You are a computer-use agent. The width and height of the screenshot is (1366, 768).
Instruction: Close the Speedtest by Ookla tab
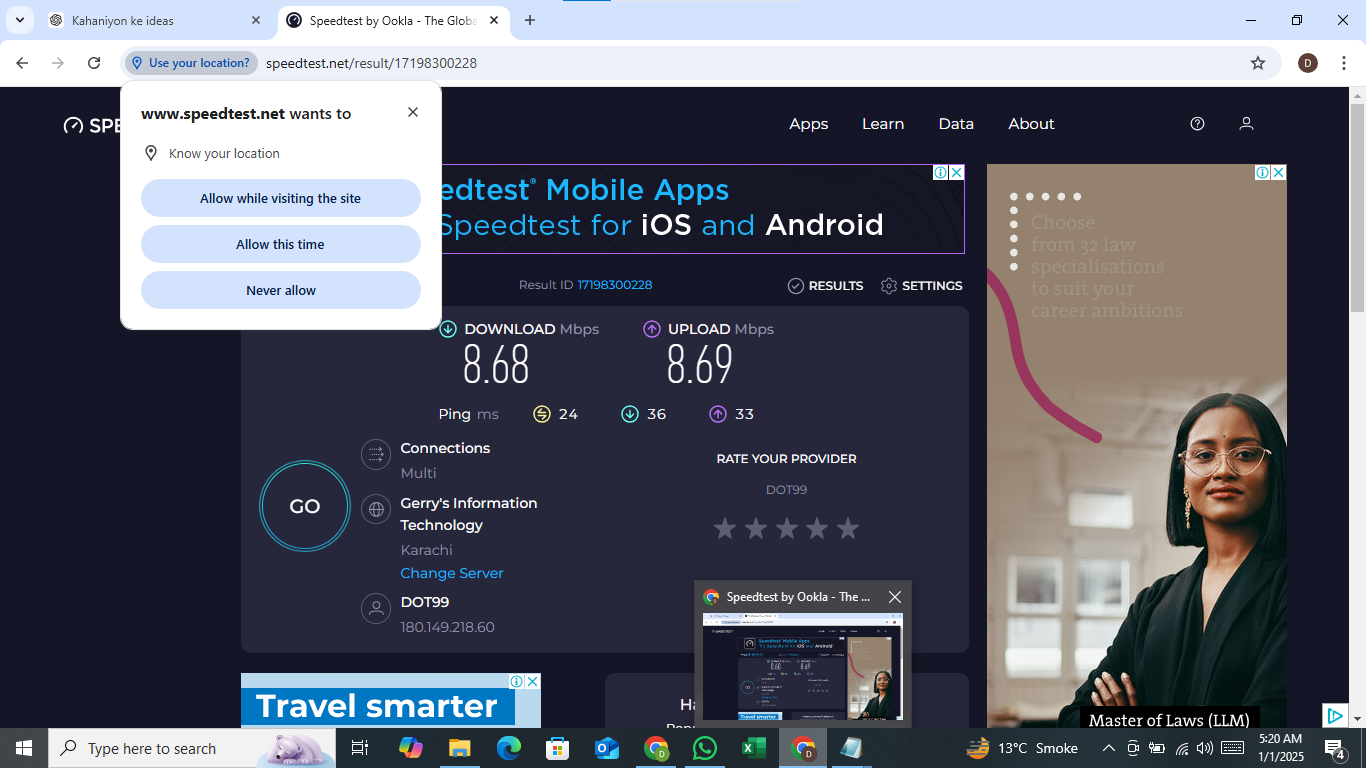pyautogui.click(x=494, y=20)
